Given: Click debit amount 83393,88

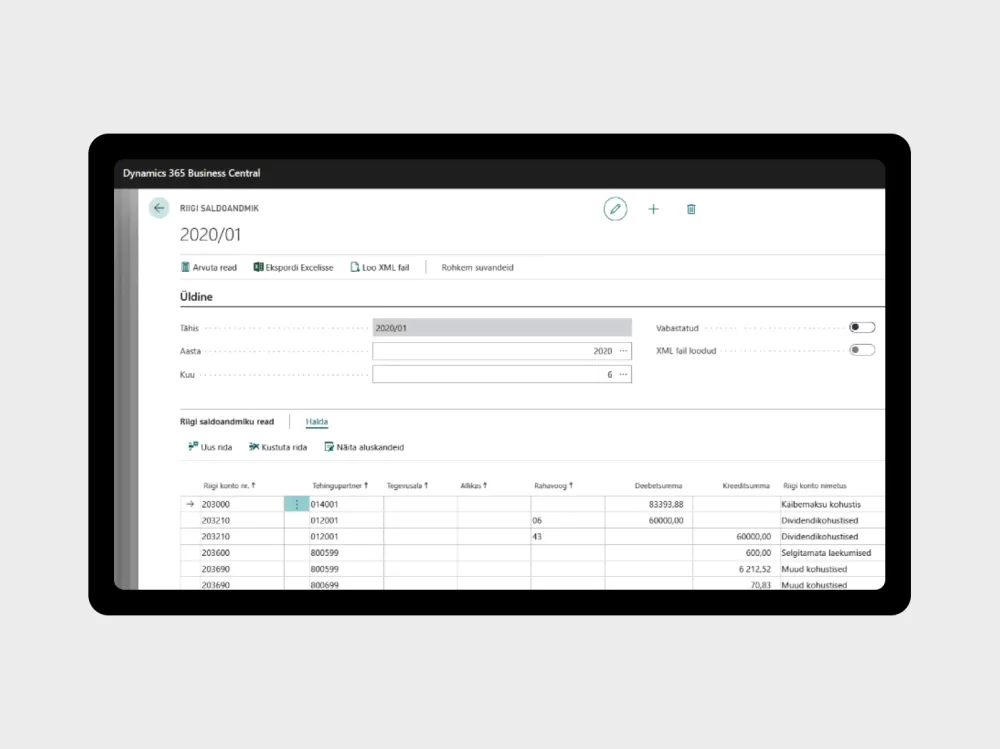Looking at the screenshot, I should pos(649,504).
